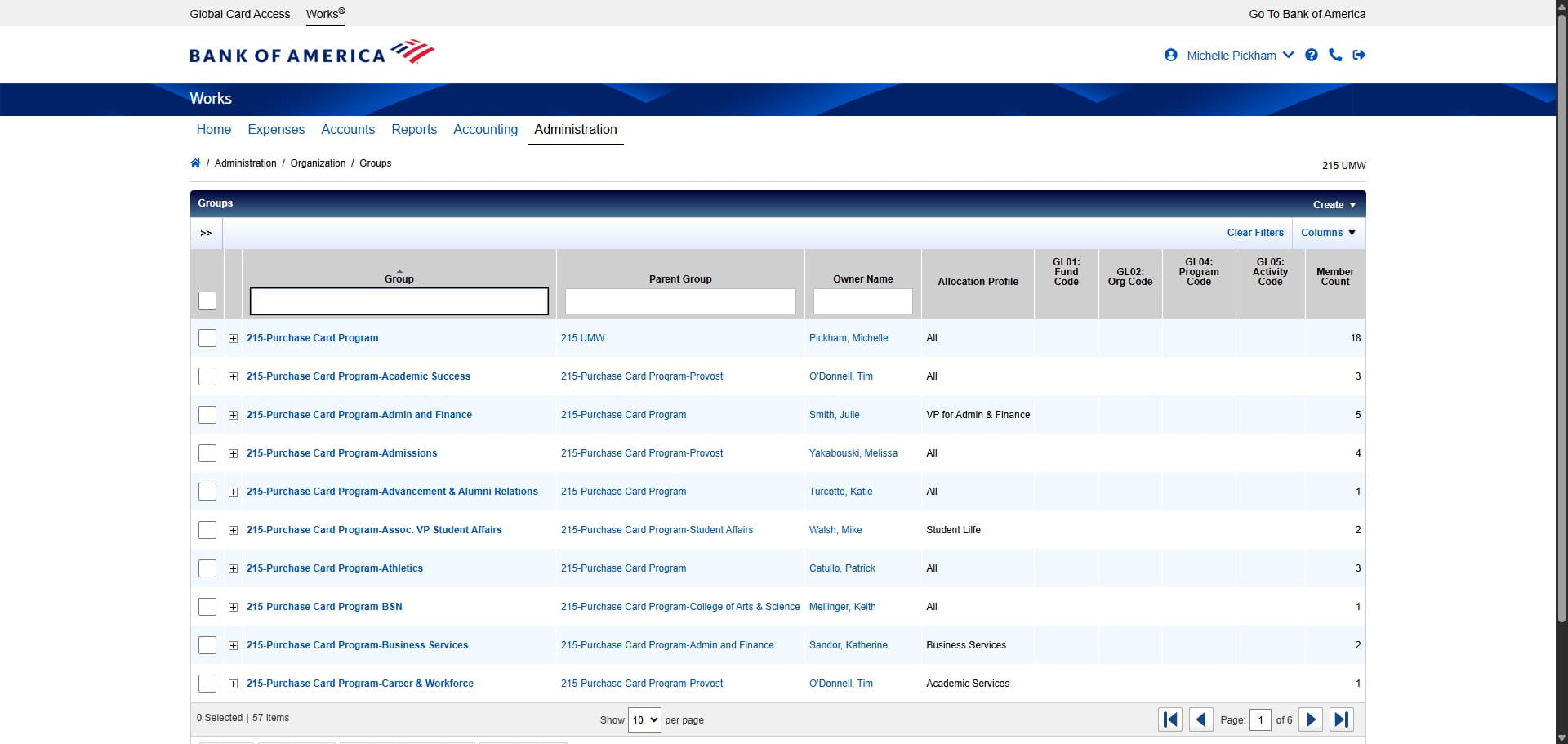Viewport: 1568px width, 744px height.
Task: Click the double-arrow filter panel icon
Action: [x=205, y=233]
